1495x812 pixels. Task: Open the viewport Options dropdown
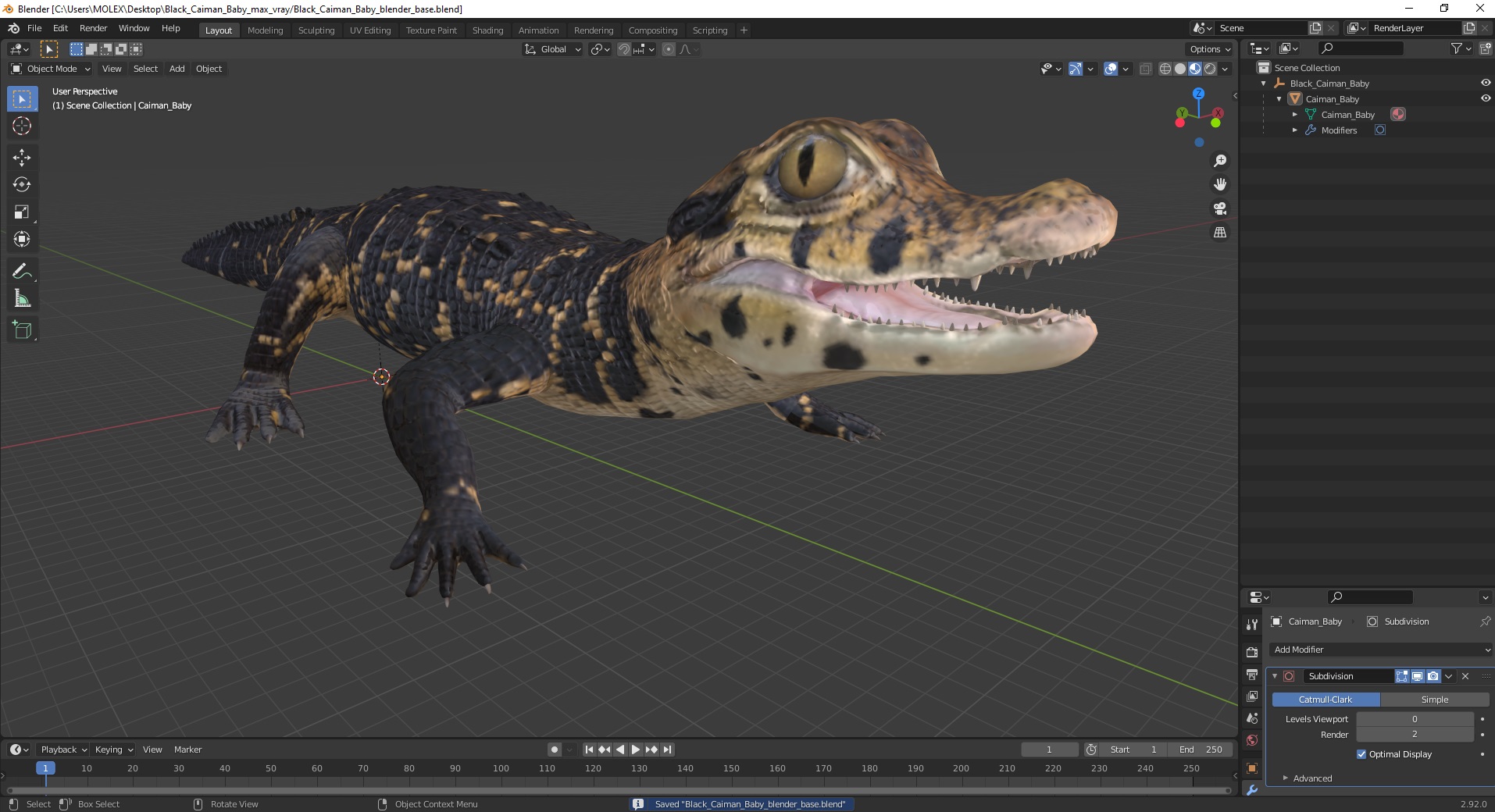(x=1210, y=49)
